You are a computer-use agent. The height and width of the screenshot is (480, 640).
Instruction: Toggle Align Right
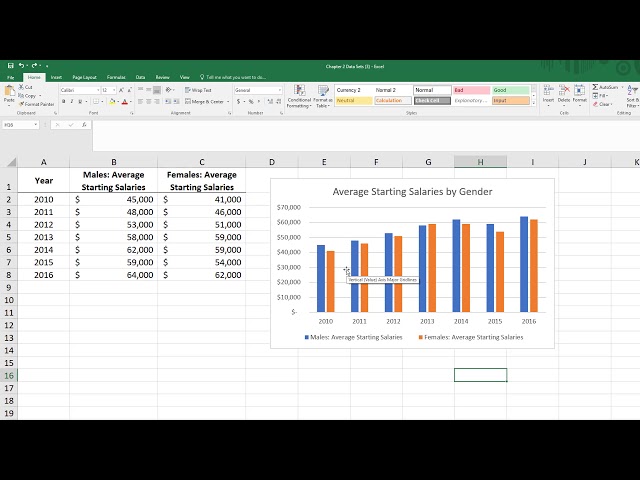[157, 101]
